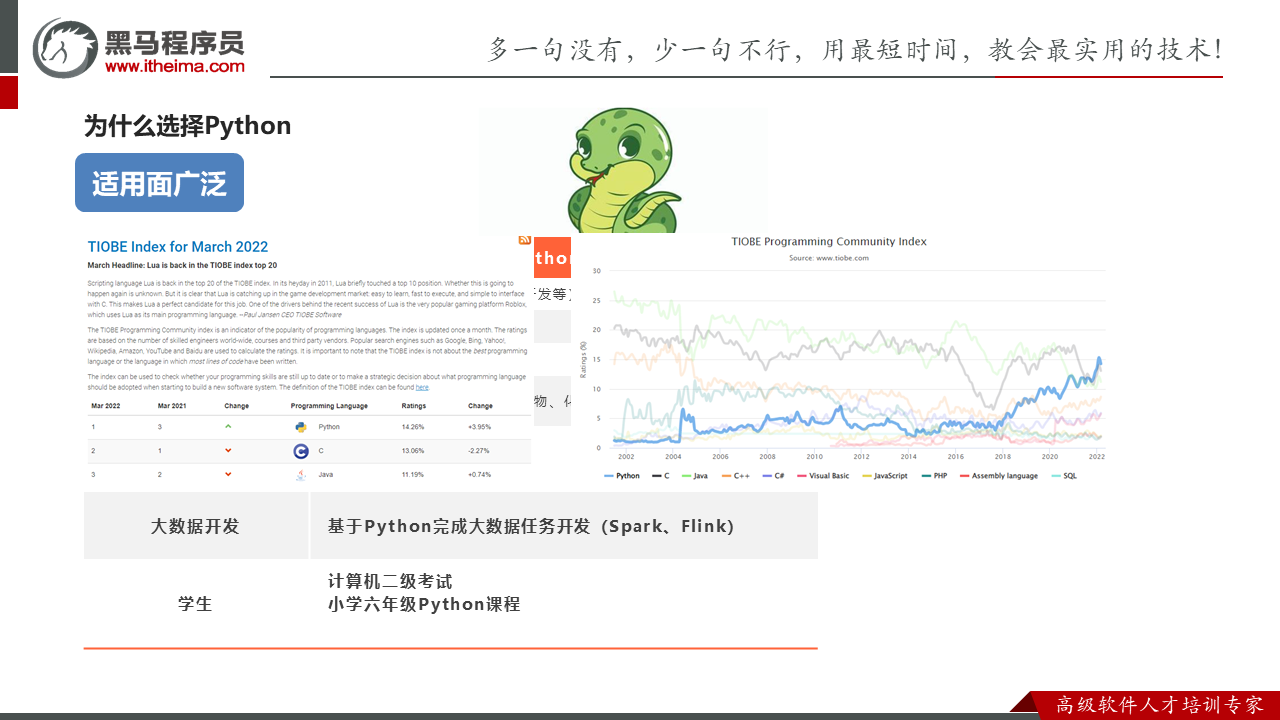Open the www.itheima.com link

[174, 66]
